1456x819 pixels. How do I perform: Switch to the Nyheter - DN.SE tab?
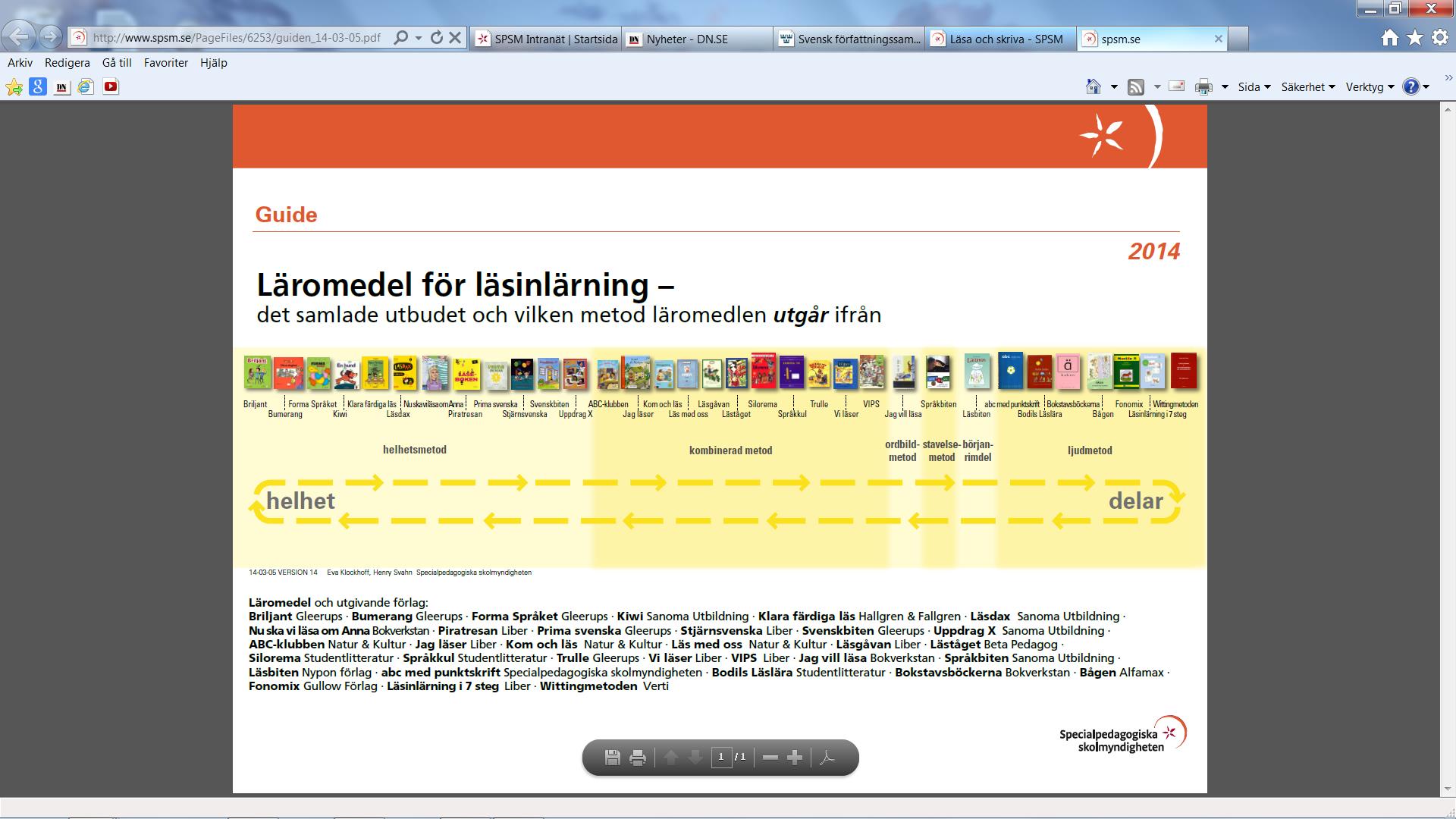pyautogui.click(x=698, y=39)
